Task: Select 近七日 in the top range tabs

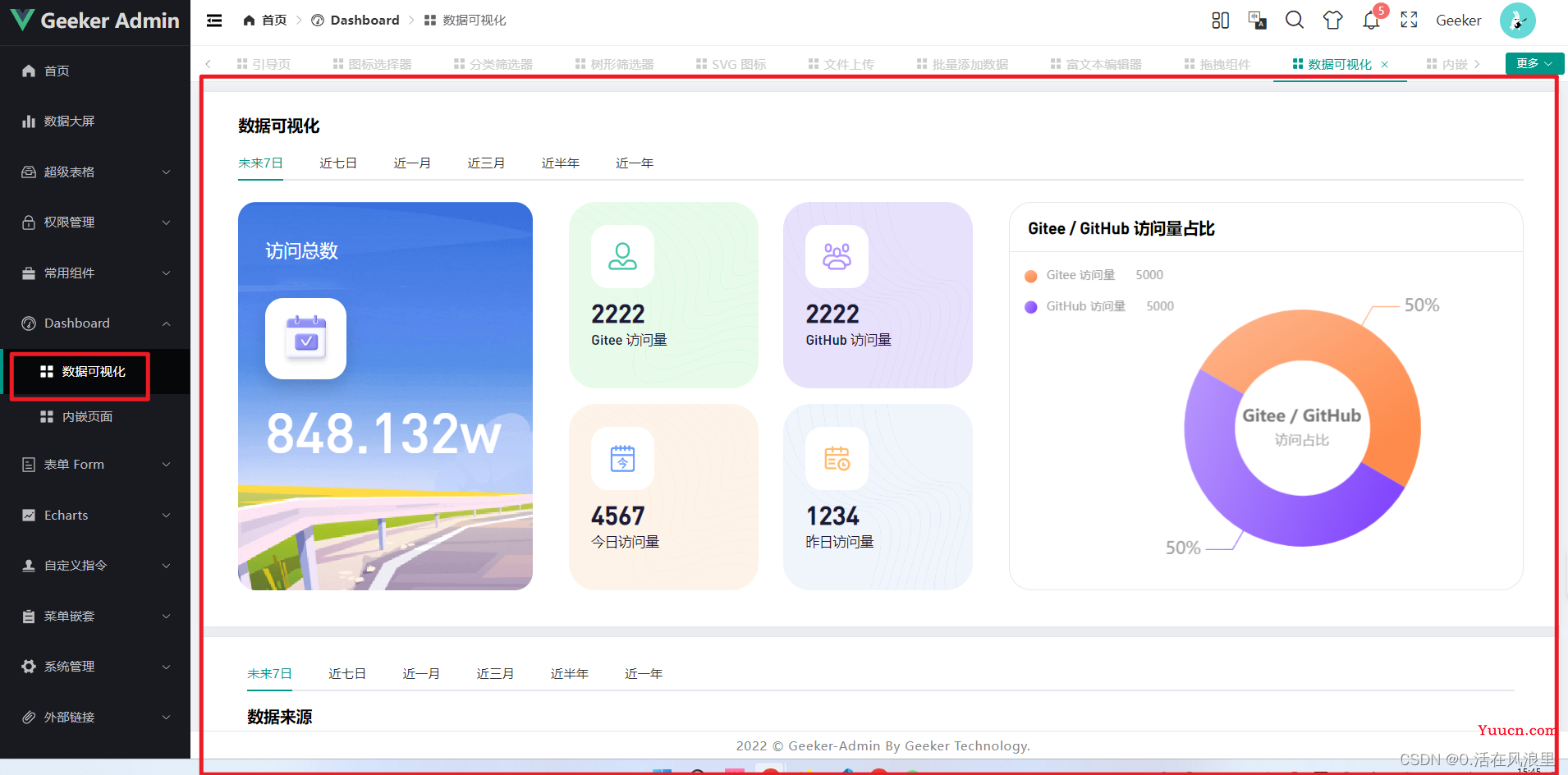Action: (x=338, y=163)
